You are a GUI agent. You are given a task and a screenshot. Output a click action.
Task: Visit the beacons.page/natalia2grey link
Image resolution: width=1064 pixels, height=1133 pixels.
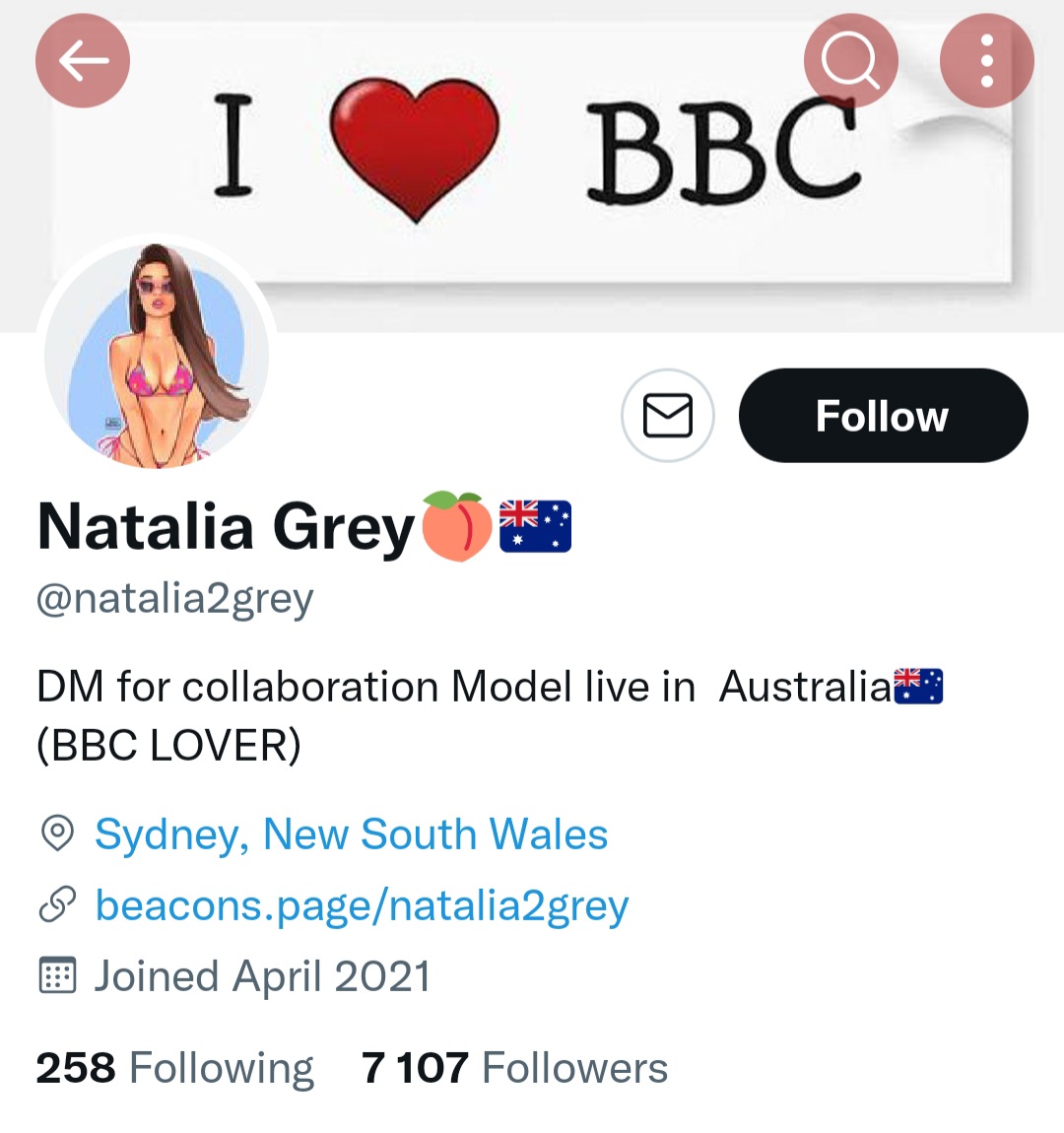click(362, 905)
